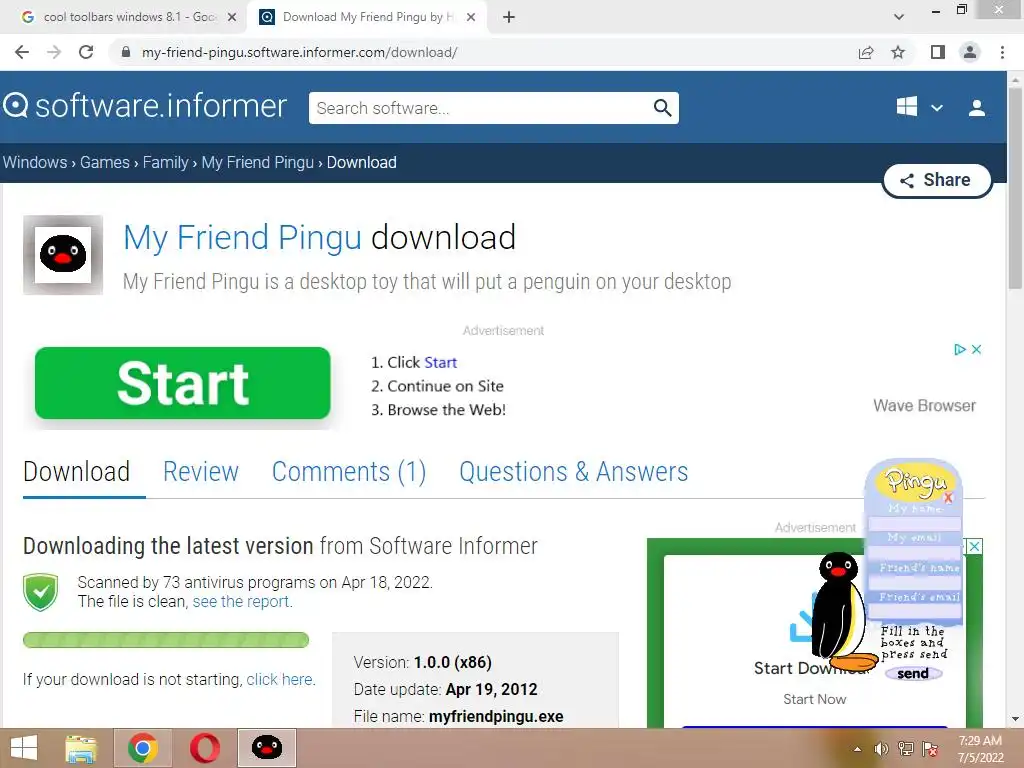Reload the current page

pos(86,52)
